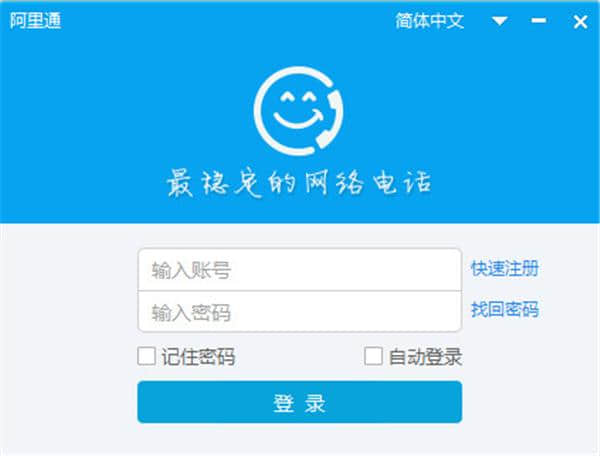600x456 pixels.
Task: Enable the 自动登录 checkbox
Action: pyautogui.click(x=373, y=356)
